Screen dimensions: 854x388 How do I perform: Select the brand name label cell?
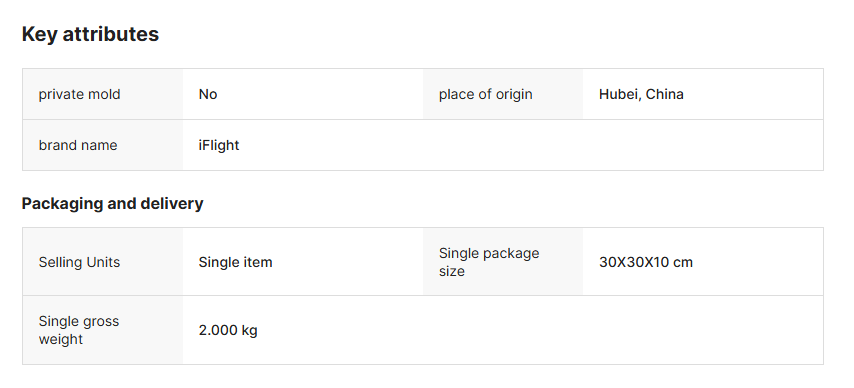(x=102, y=145)
